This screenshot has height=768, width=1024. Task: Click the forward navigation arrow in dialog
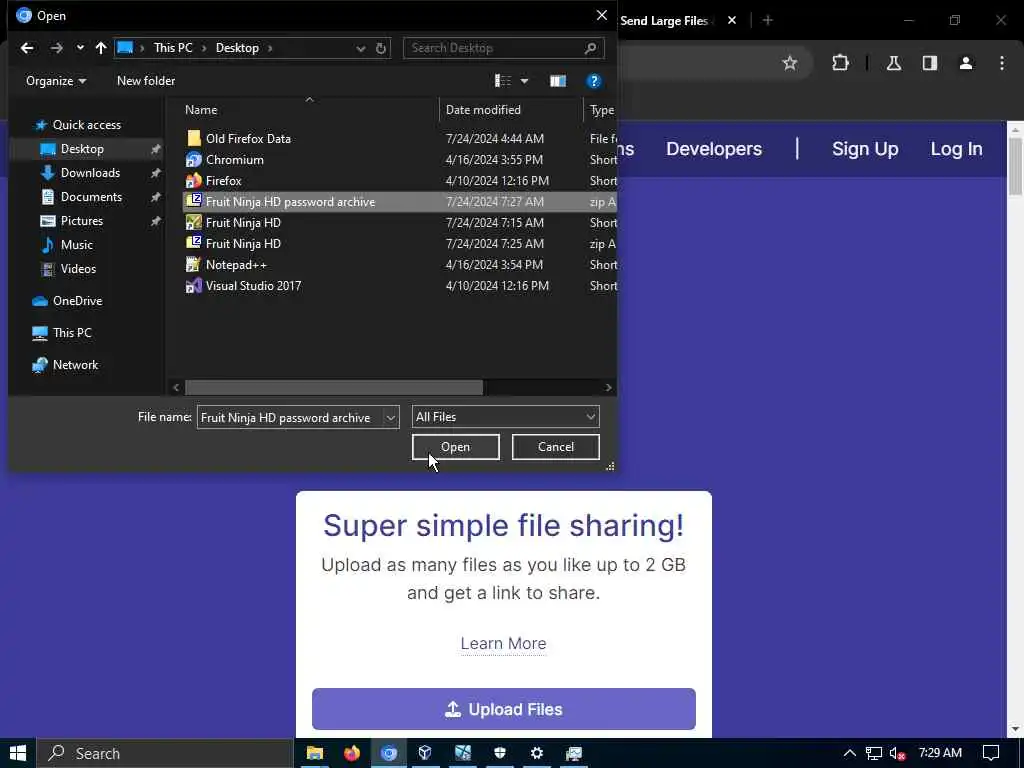[x=57, y=48]
